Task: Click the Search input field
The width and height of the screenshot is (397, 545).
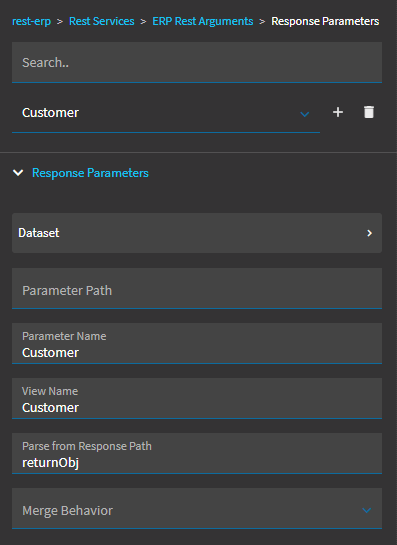Action: click(197, 63)
